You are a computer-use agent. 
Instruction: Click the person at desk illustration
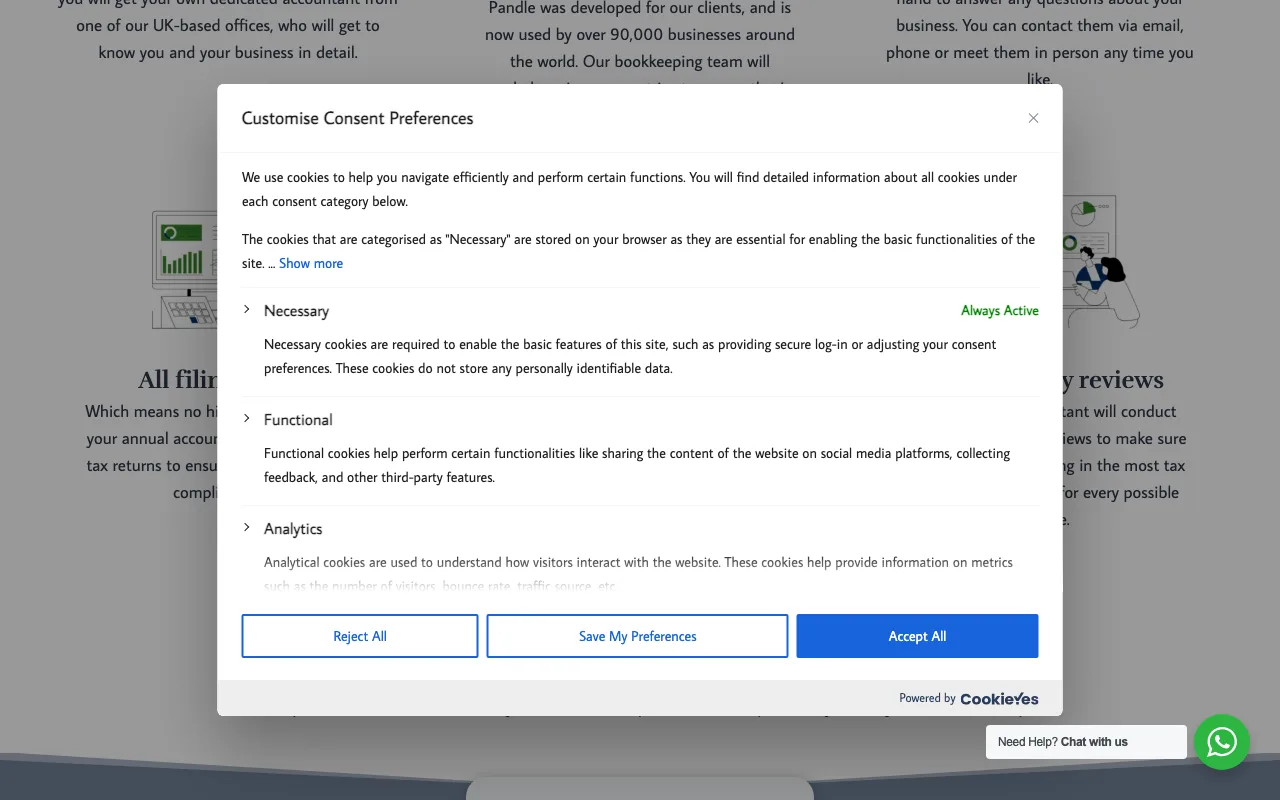1100,265
